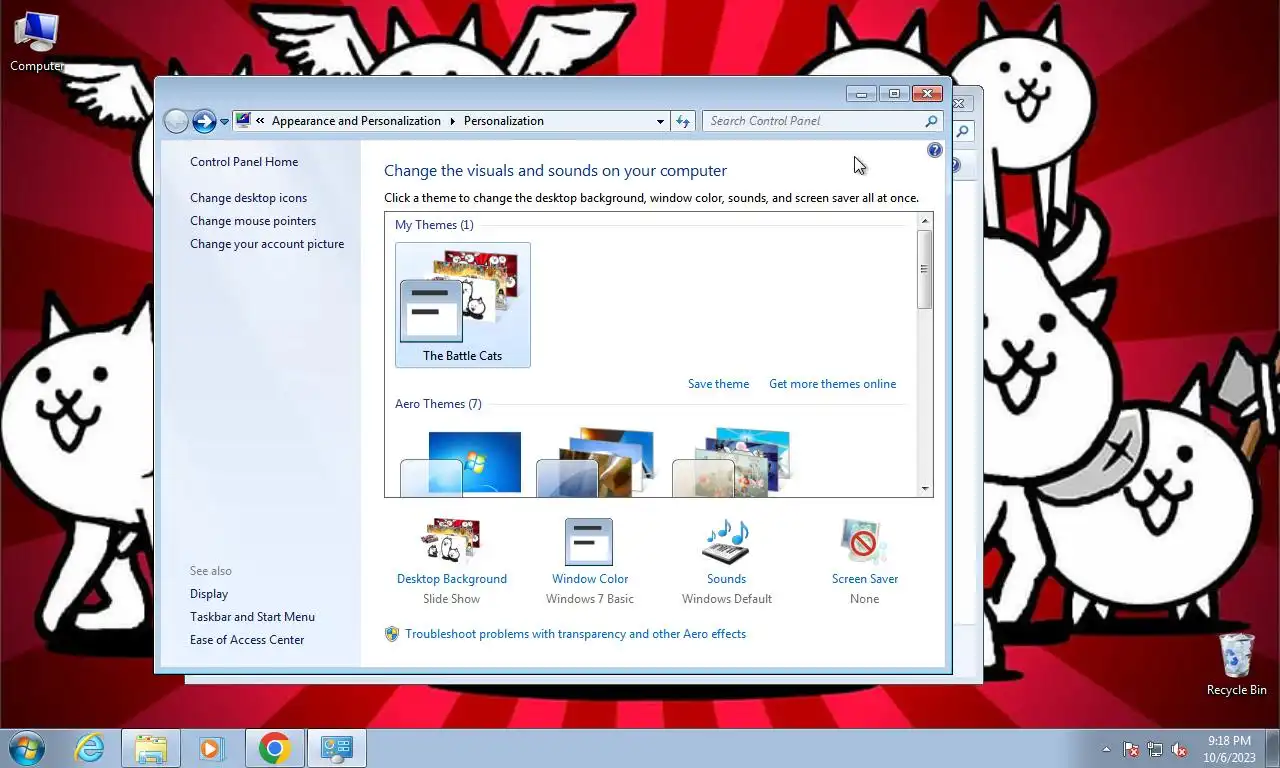This screenshot has width=1280, height=768.
Task: Click Appearance and Personalization breadcrumb
Action: pos(356,121)
